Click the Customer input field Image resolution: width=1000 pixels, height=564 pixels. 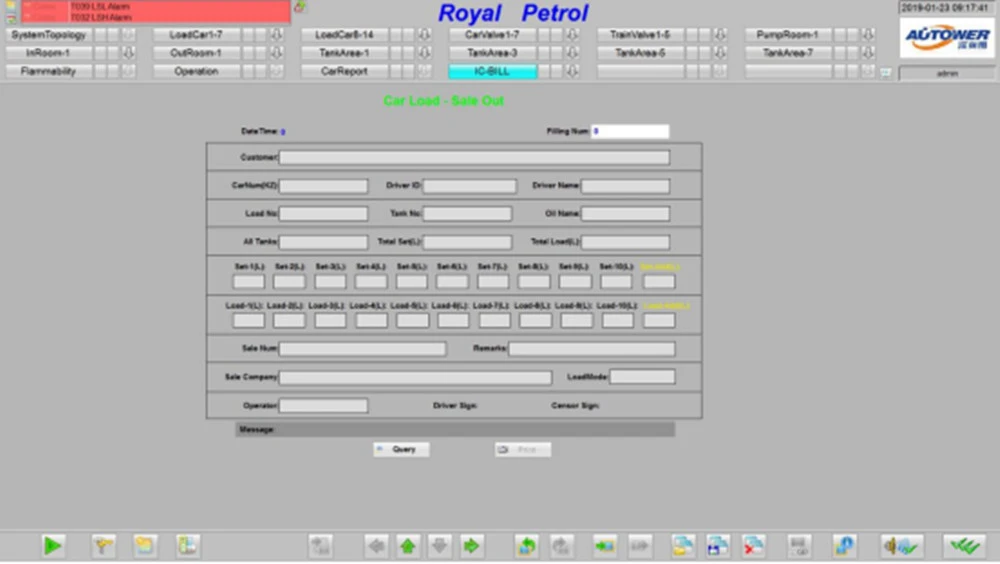(x=474, y=158)
